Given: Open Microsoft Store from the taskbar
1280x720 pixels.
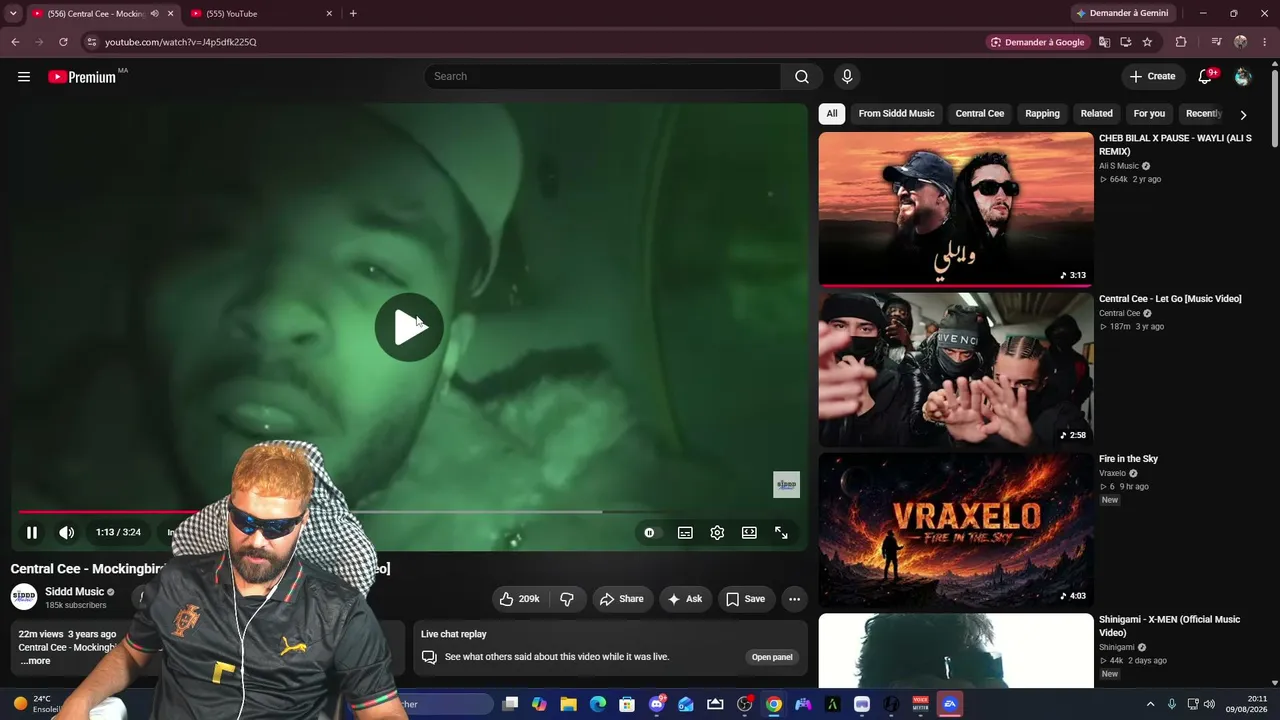Looking at the screenshot, I should point(627,704).
